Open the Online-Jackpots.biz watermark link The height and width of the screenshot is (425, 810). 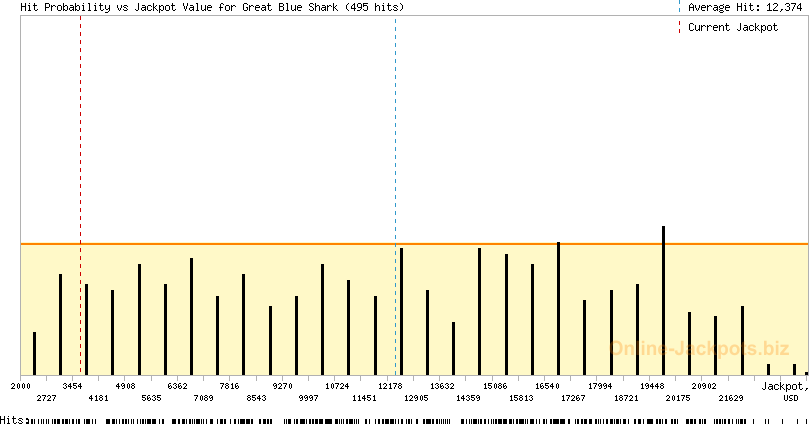tap(699, 349)
